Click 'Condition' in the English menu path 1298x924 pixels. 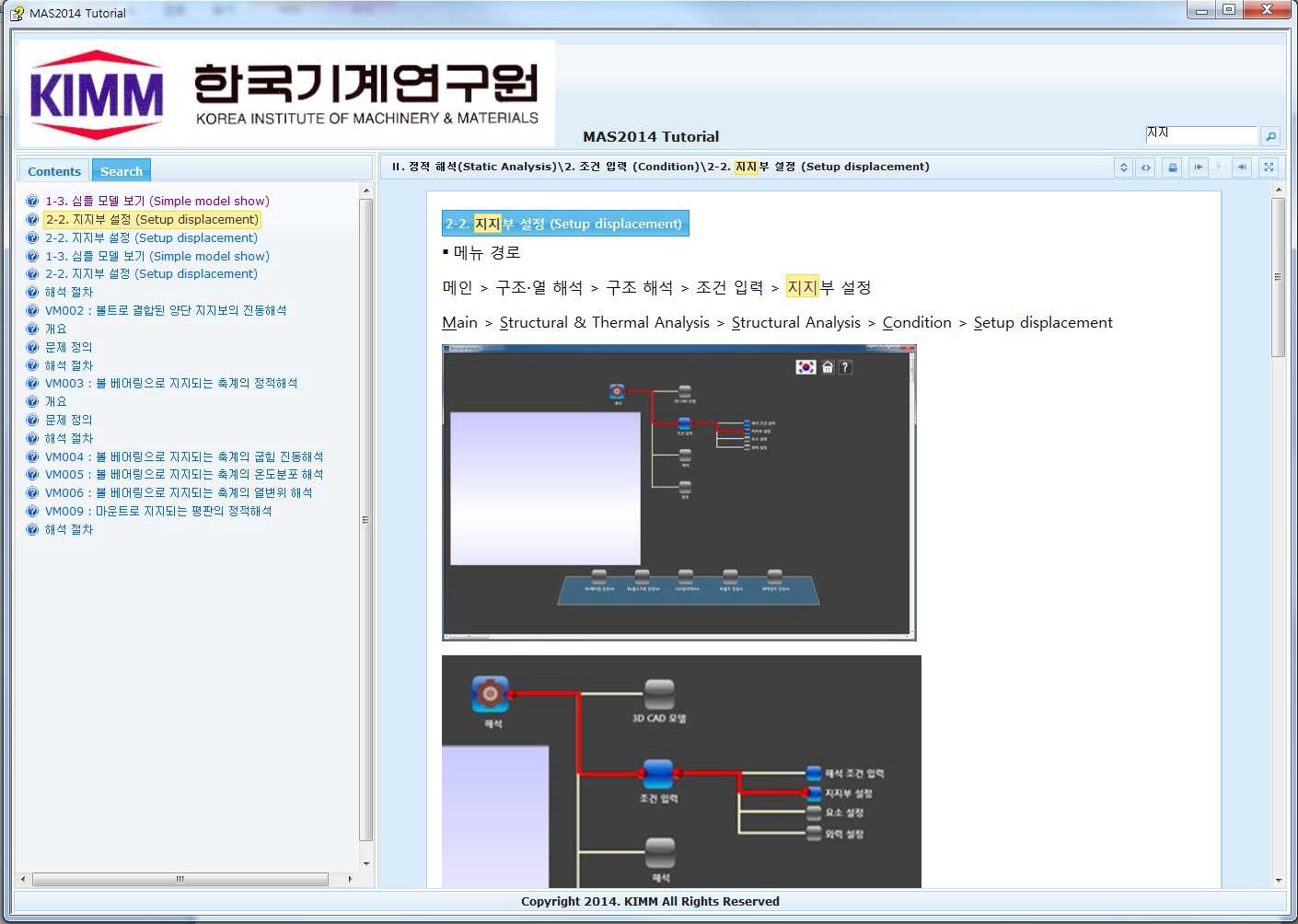pyautogui.click(x=917, y=322)
